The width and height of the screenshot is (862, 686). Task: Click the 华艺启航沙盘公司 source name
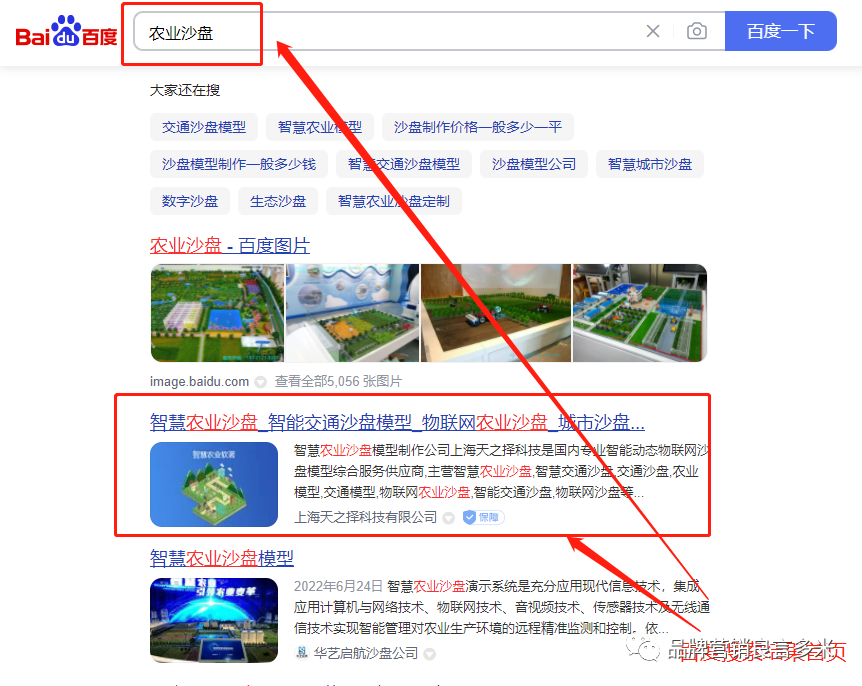click(366, 653)
